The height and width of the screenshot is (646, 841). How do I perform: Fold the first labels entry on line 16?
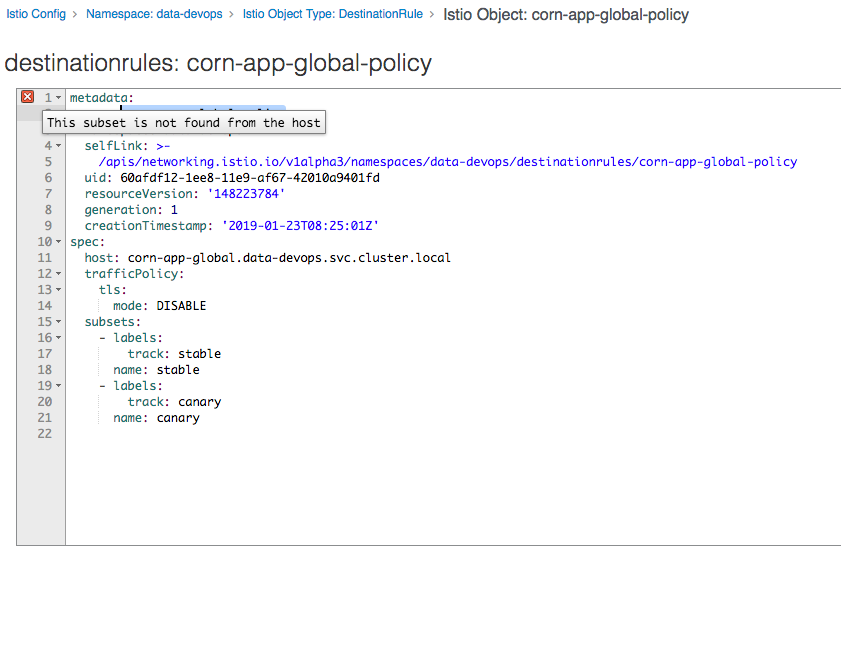click(58, 337)
